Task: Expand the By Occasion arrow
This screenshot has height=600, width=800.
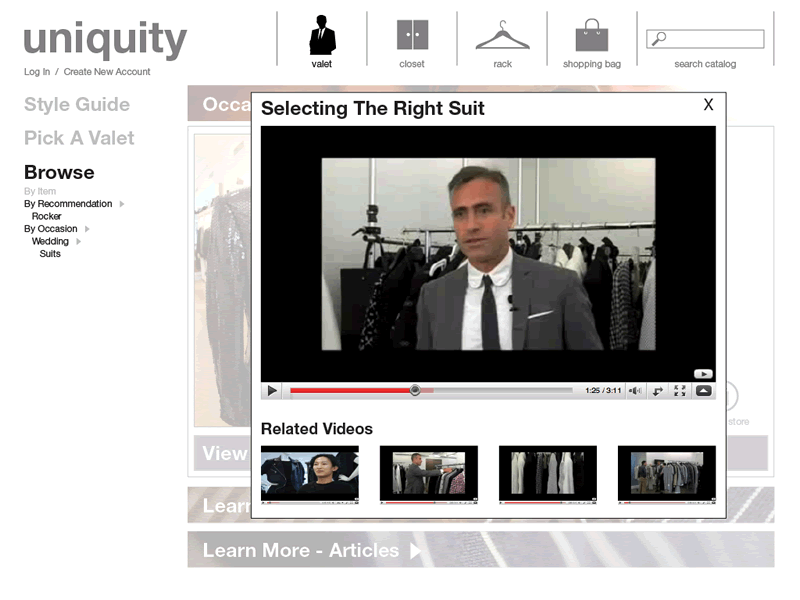Action: point(87,229)
